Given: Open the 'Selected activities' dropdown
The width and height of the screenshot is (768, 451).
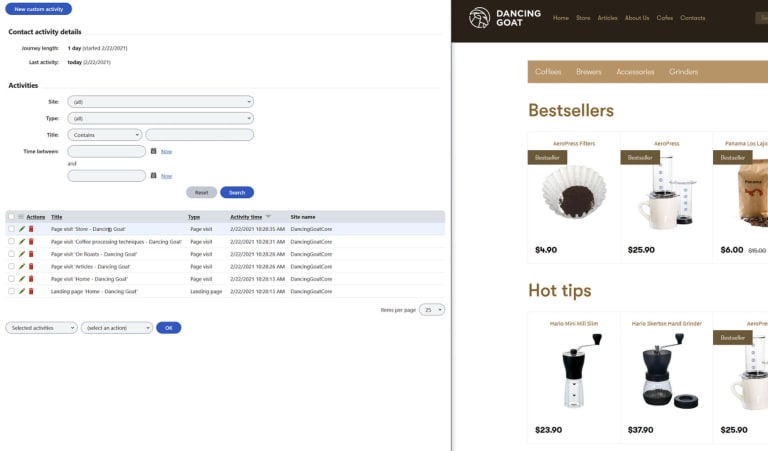Looking at the screenshot, I should click(x=41, y=328).
